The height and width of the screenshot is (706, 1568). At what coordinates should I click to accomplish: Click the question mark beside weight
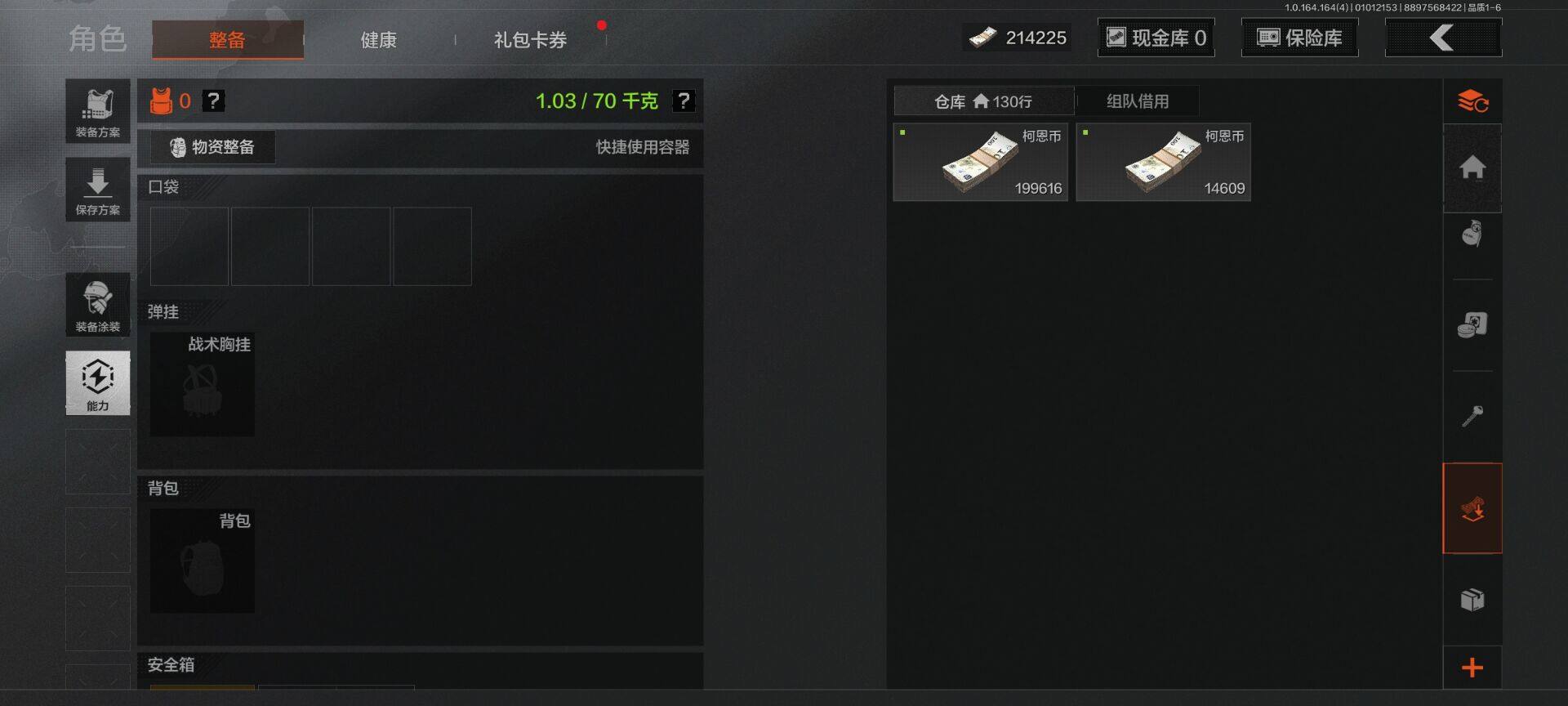click(x=683, y=101)
